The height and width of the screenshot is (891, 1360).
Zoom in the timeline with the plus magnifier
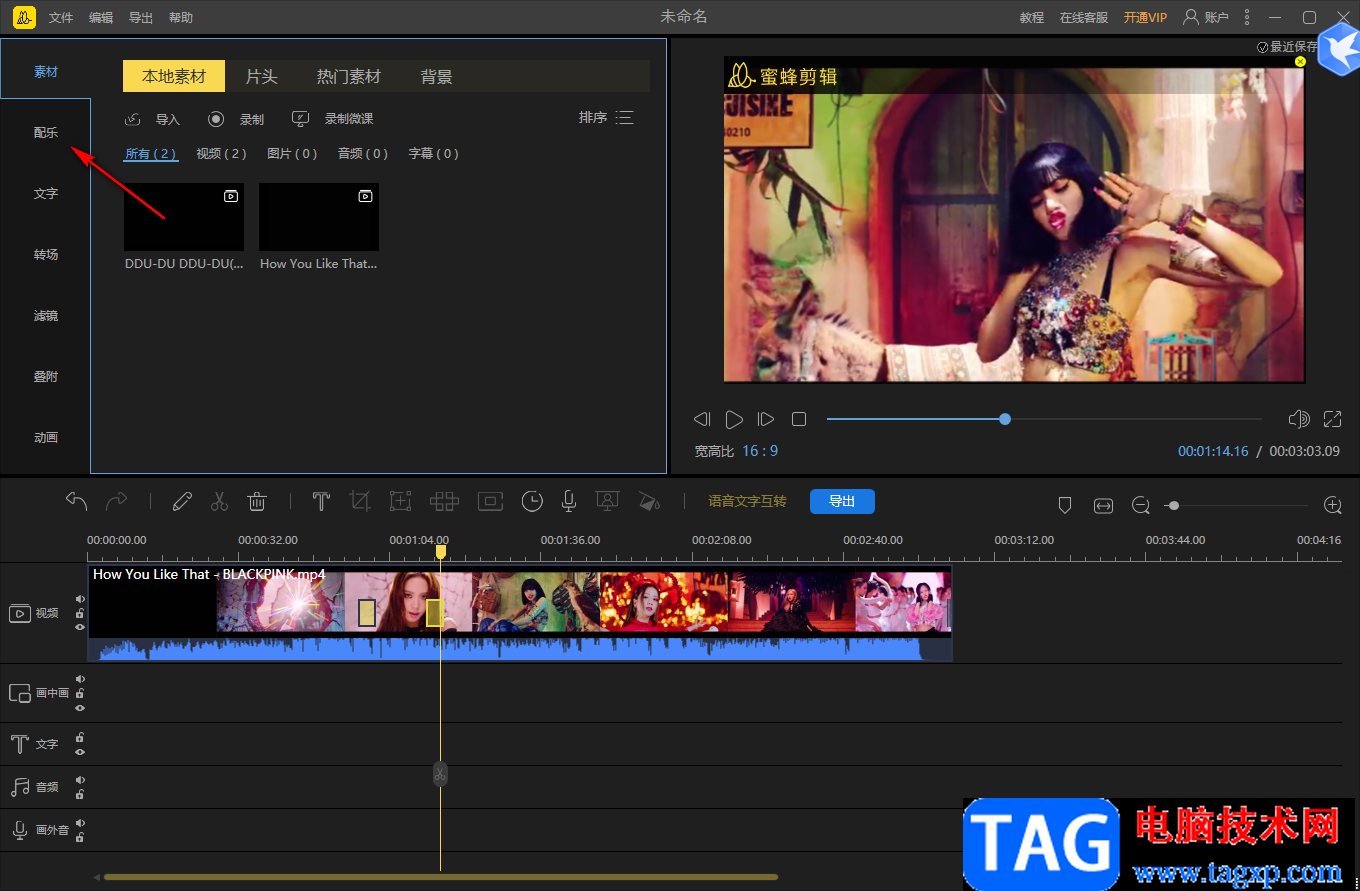(1333, 506)
